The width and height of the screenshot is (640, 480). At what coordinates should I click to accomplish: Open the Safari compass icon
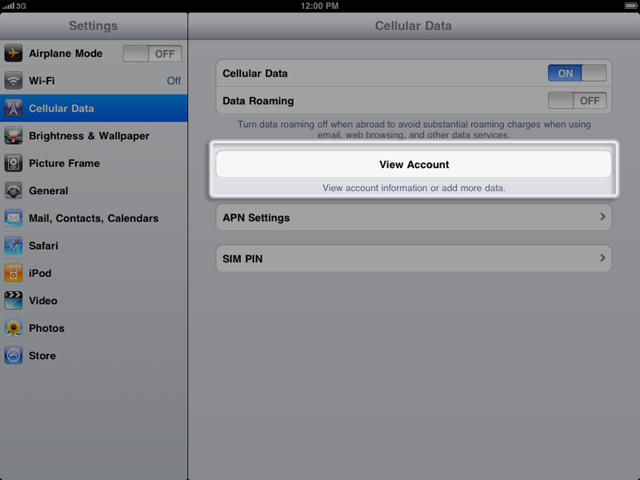14,245
